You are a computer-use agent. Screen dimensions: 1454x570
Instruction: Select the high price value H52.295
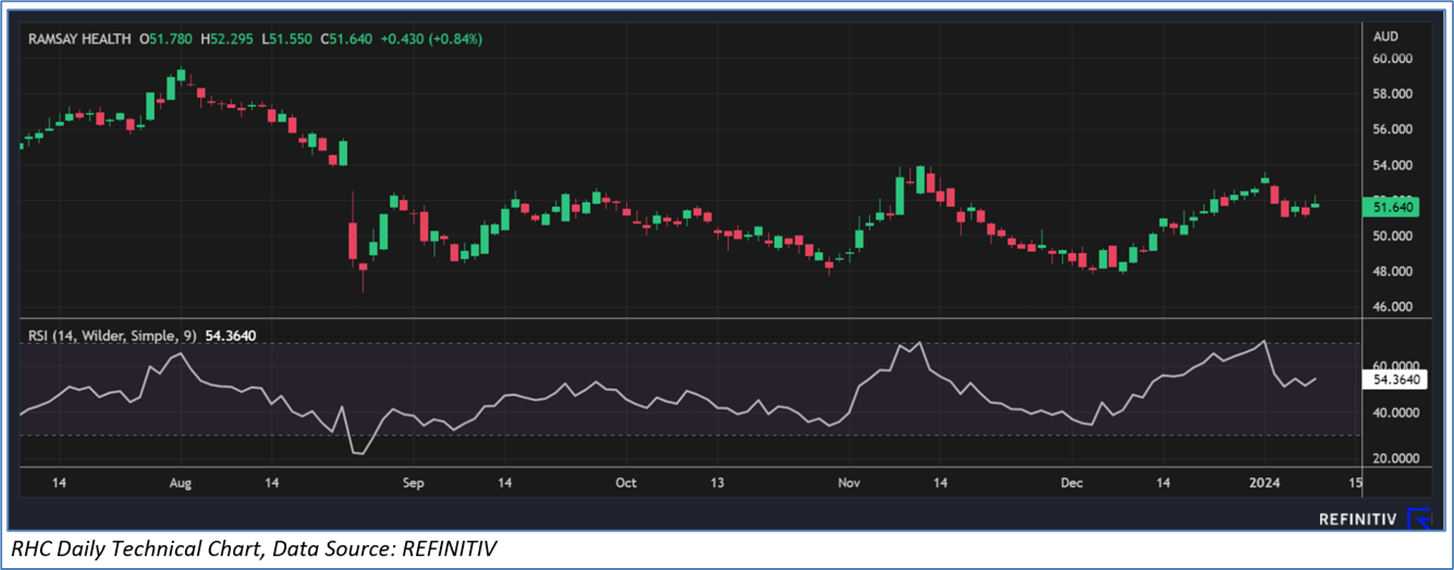click(x=227, y=39)
